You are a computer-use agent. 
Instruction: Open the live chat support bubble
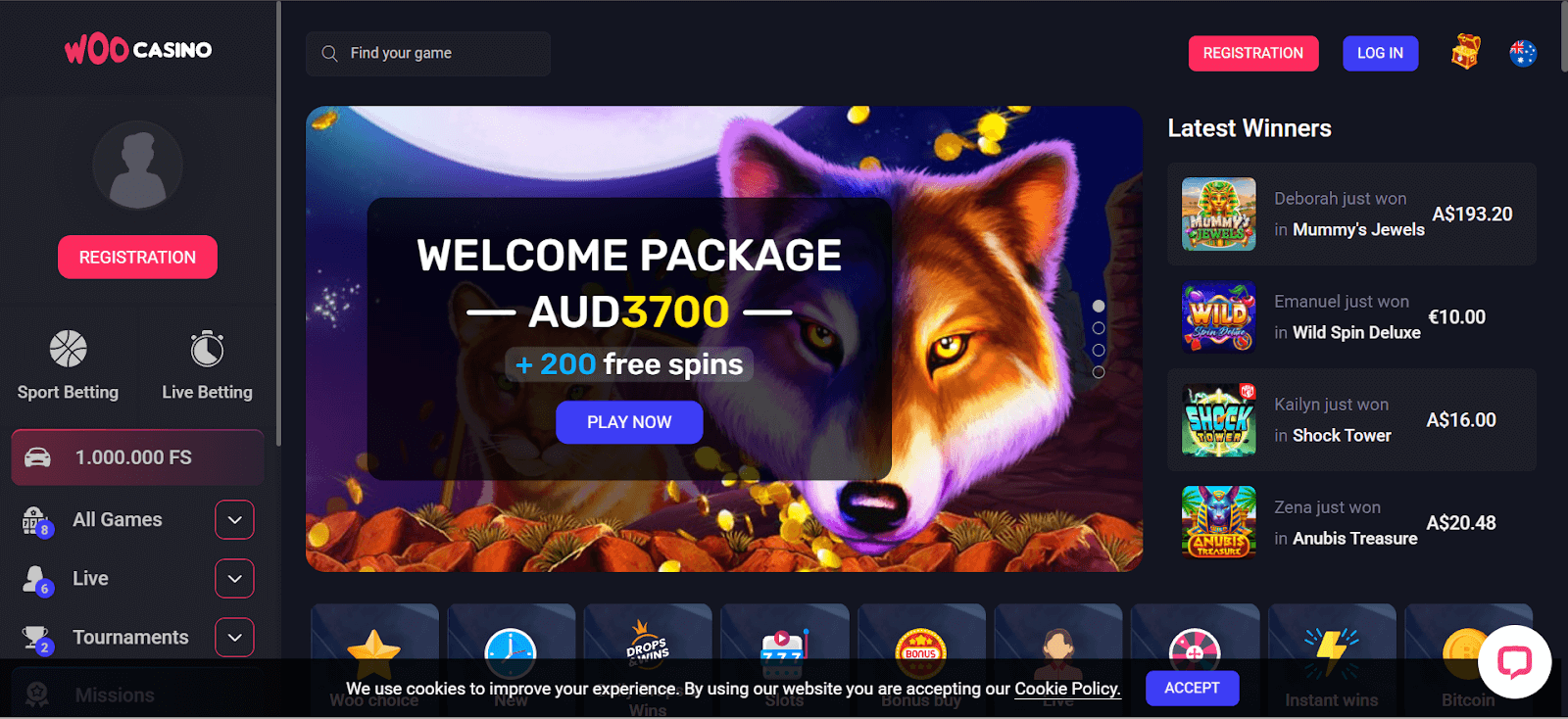[x=1514, y=662]
